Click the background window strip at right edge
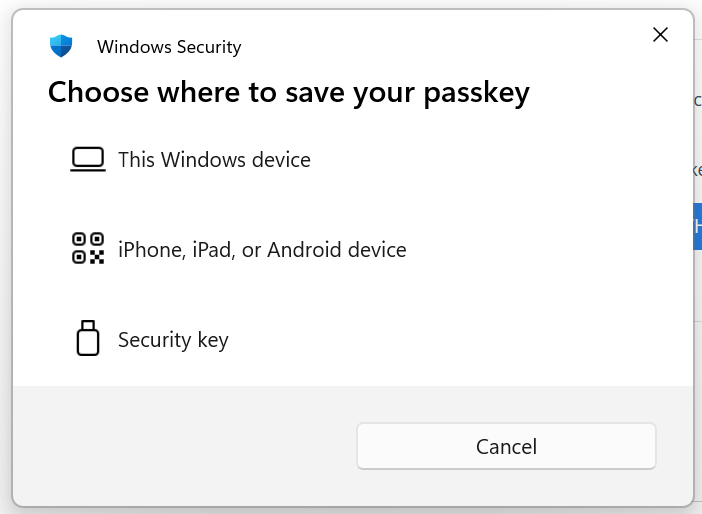 [697, 400]
